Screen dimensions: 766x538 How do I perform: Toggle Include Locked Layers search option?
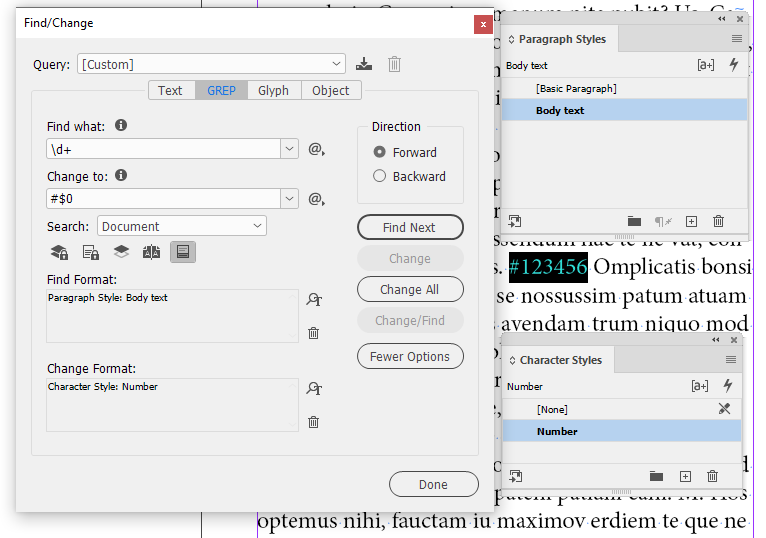59,252
